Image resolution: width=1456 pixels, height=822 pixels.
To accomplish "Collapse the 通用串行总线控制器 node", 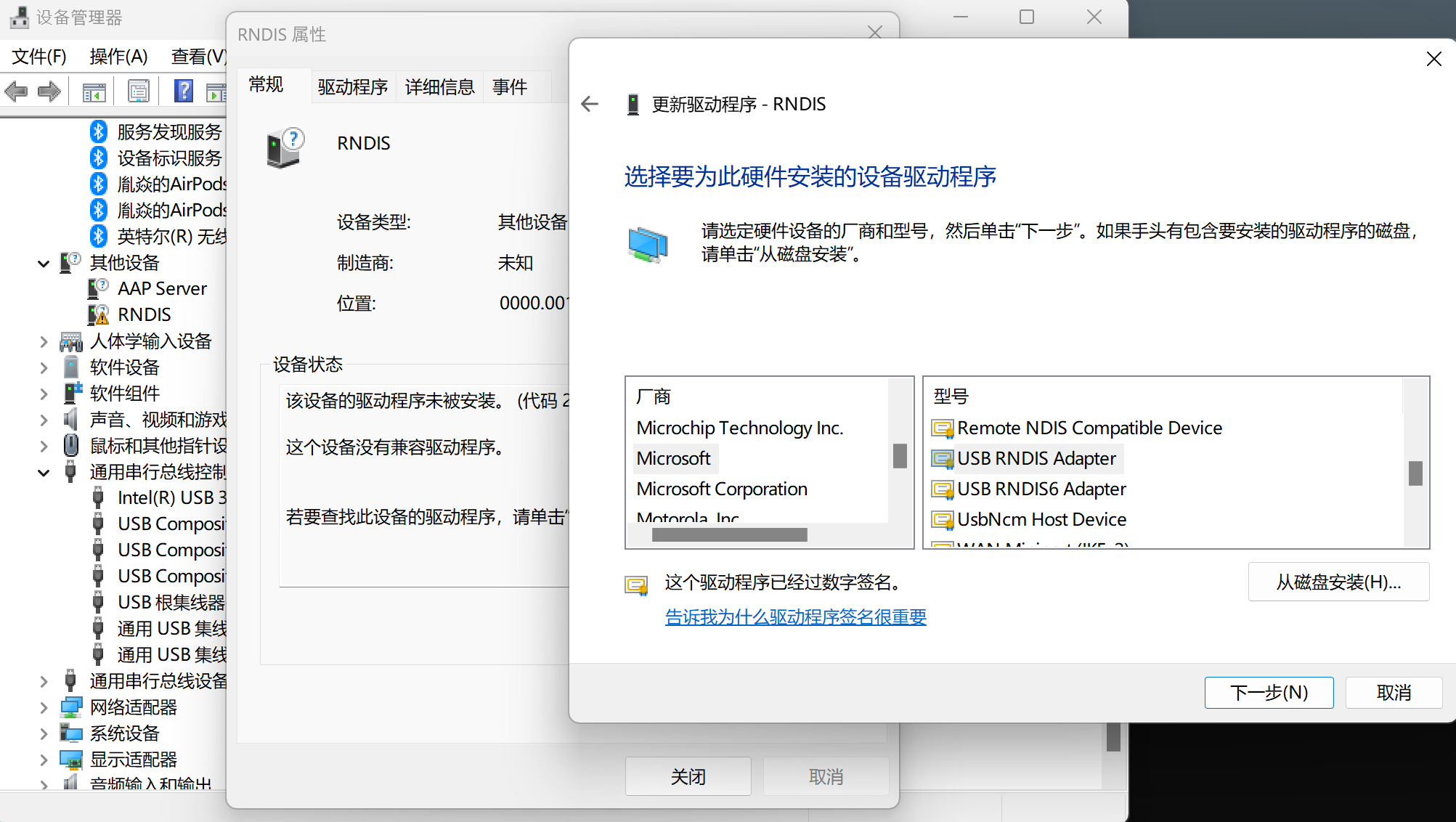I will pos(44,472).
